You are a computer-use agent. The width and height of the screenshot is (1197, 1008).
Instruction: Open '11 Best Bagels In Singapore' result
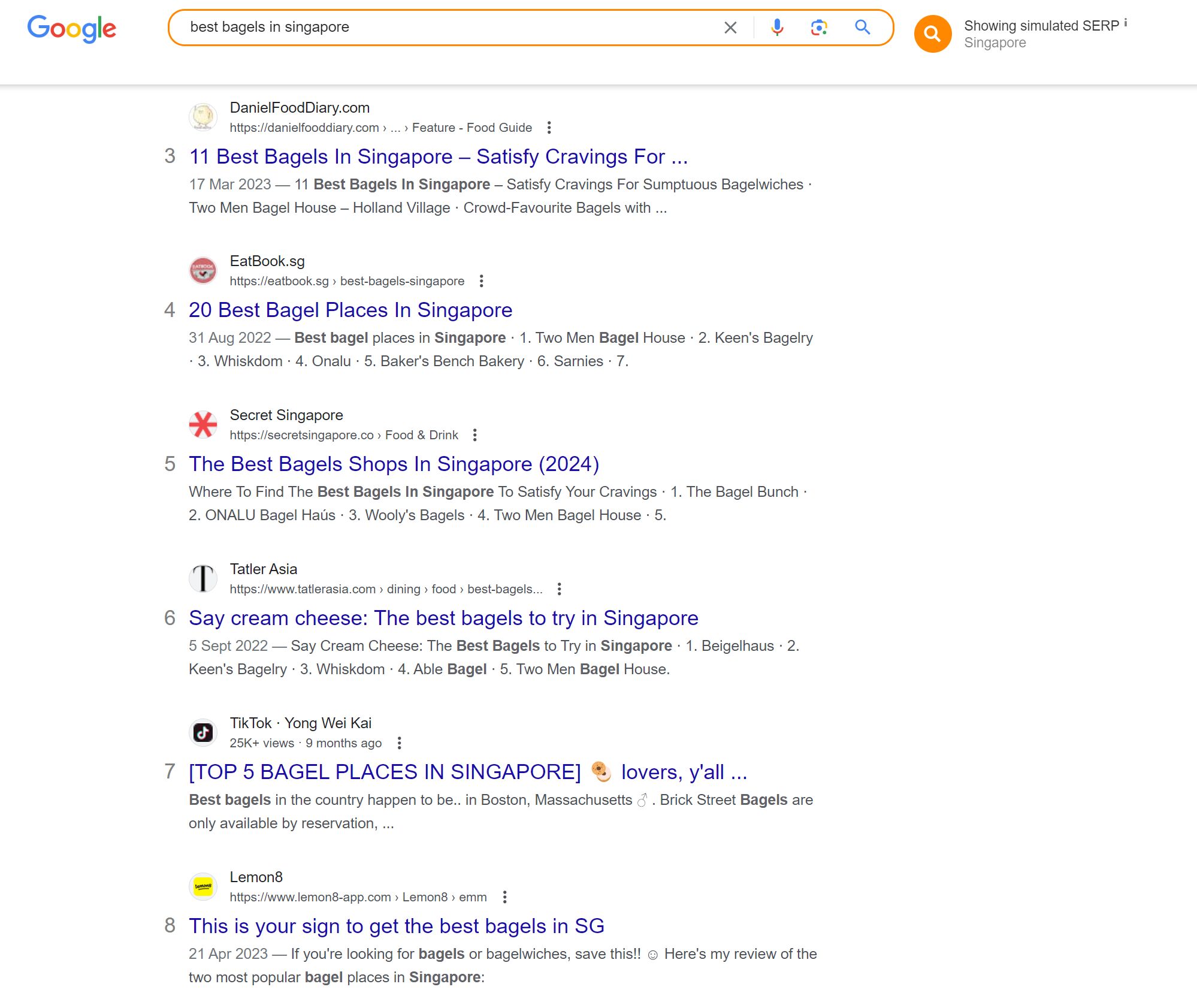438,156
